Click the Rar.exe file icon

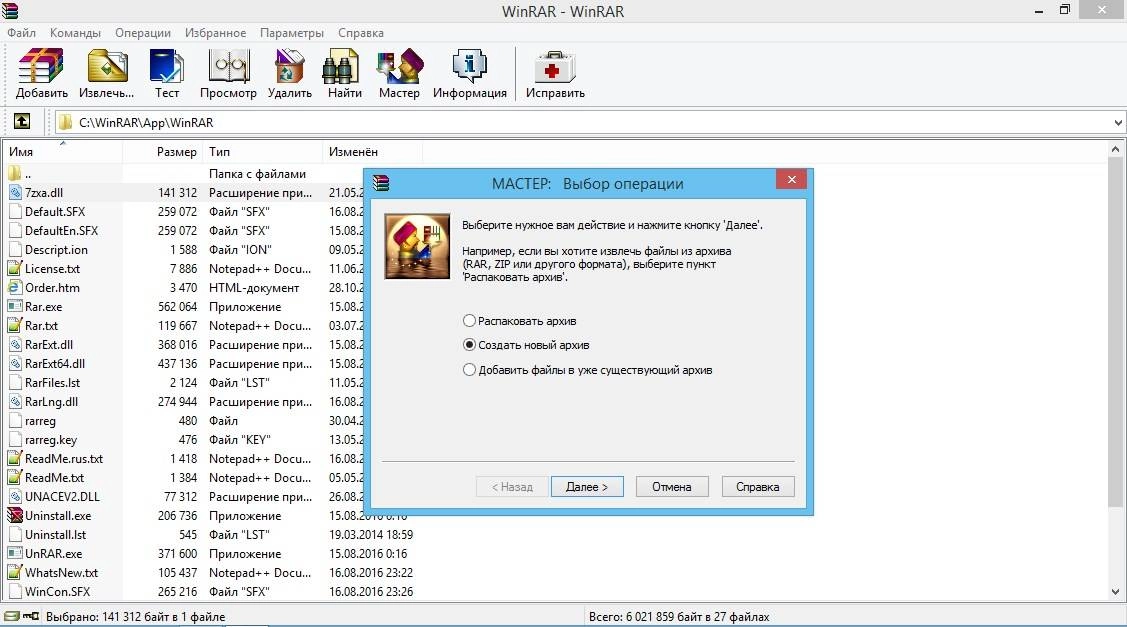(15, 306)
